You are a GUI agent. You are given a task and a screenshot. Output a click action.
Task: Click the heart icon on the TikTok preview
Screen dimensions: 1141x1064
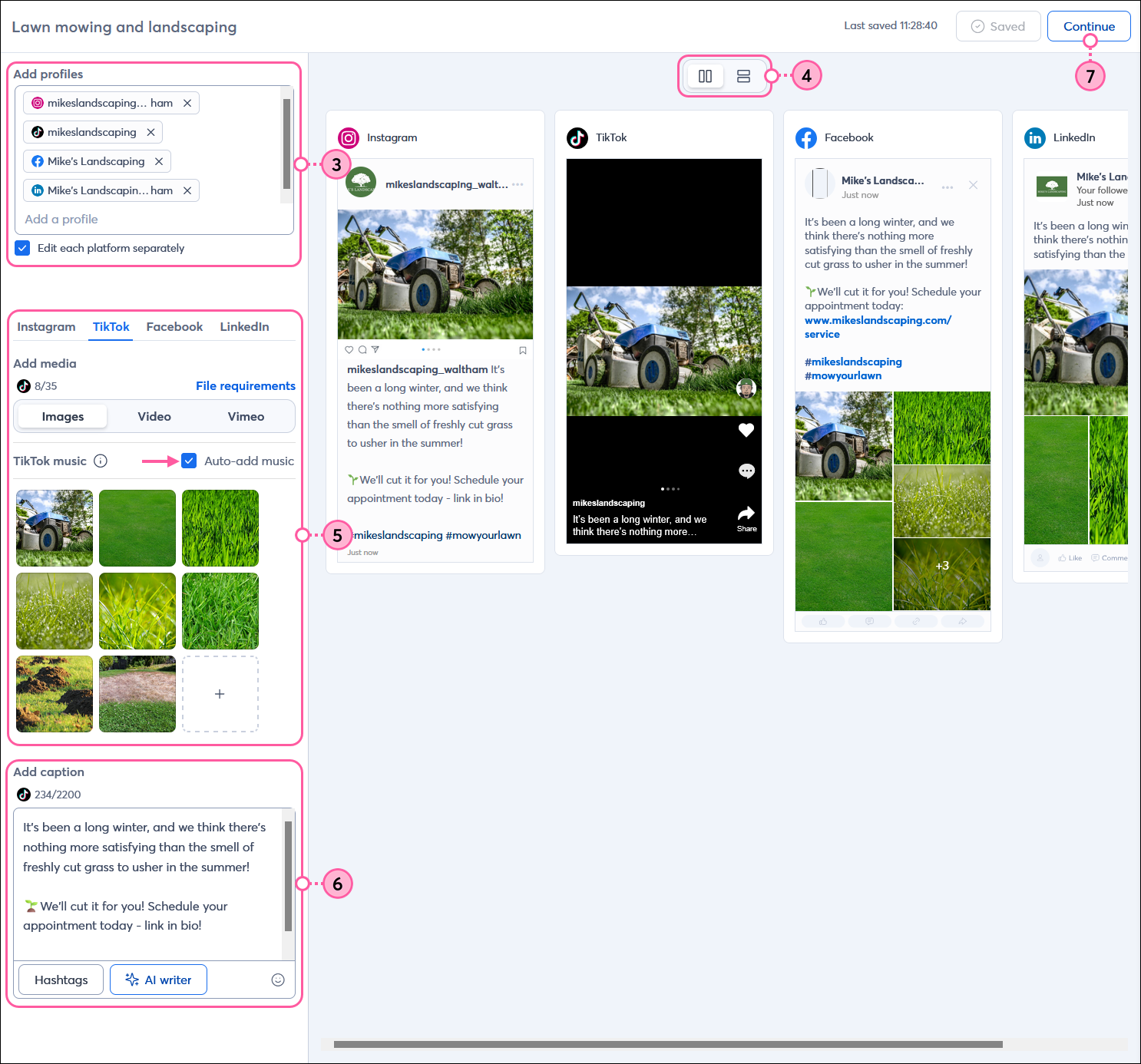pyautogui.click(x=746, y=430)
